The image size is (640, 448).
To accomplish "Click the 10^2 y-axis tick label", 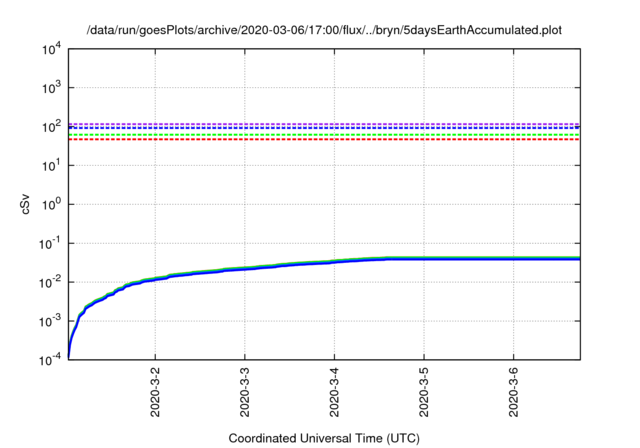I will coord(51,127).
